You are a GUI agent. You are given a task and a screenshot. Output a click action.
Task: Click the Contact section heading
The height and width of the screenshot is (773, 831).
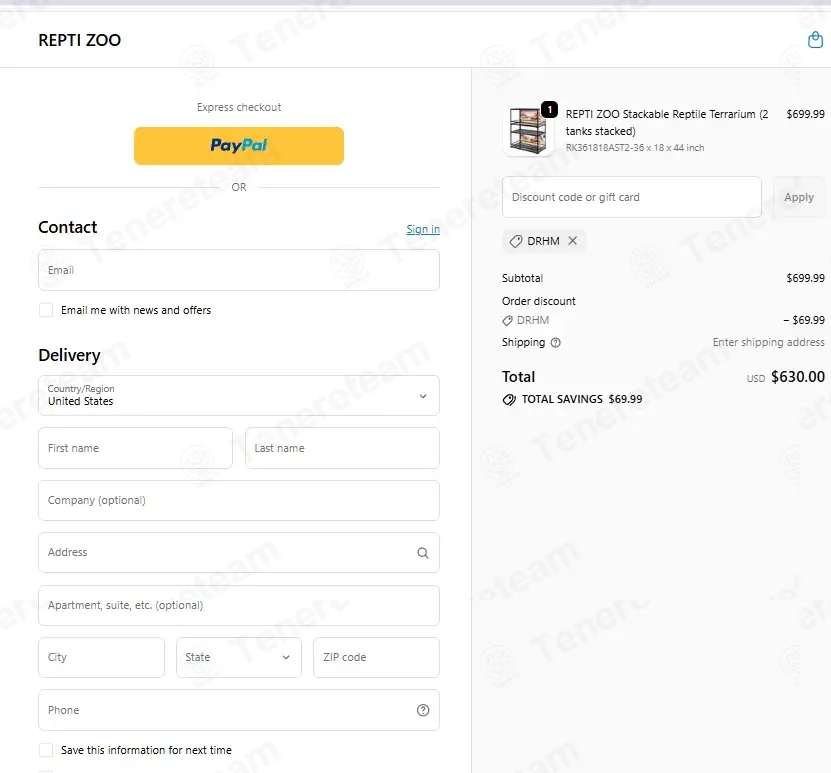(67, 227)
